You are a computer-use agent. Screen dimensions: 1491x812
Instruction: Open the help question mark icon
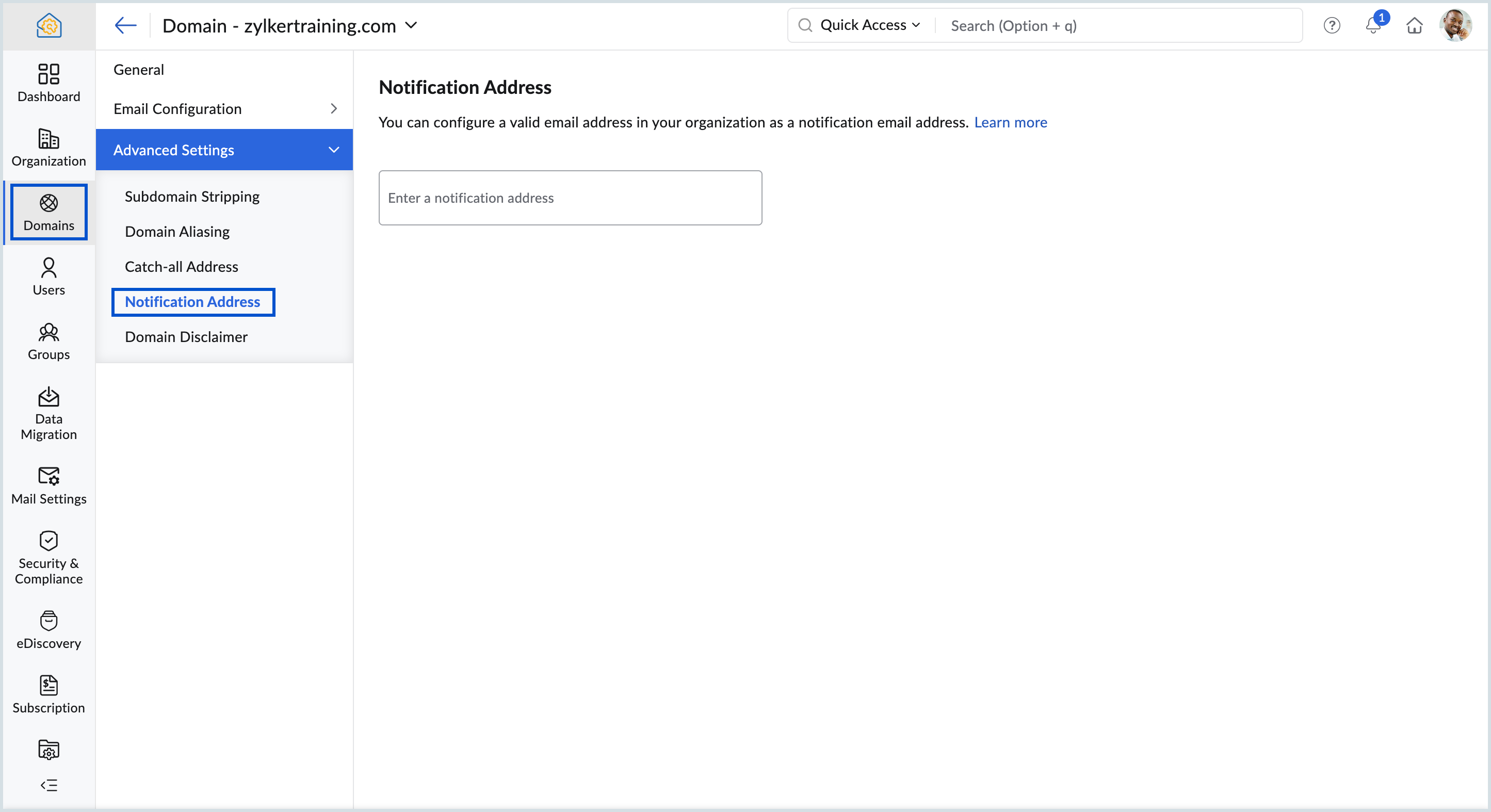tap(1332, 25)
